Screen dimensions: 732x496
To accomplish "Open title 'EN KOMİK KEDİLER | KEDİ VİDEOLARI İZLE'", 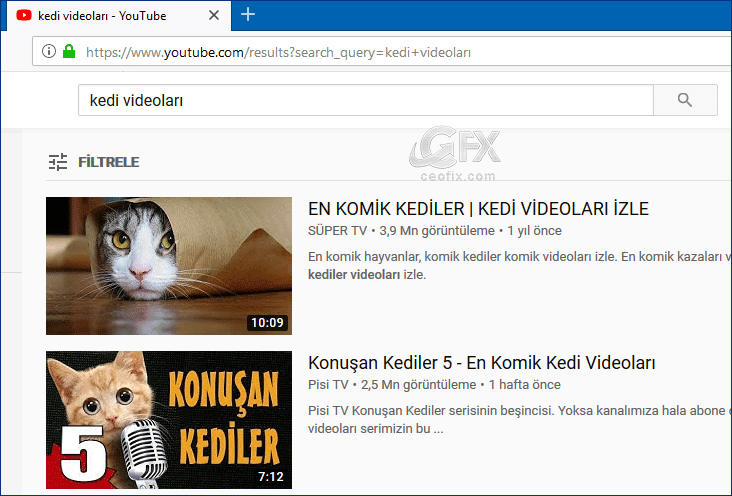I will tap(478, 209).
